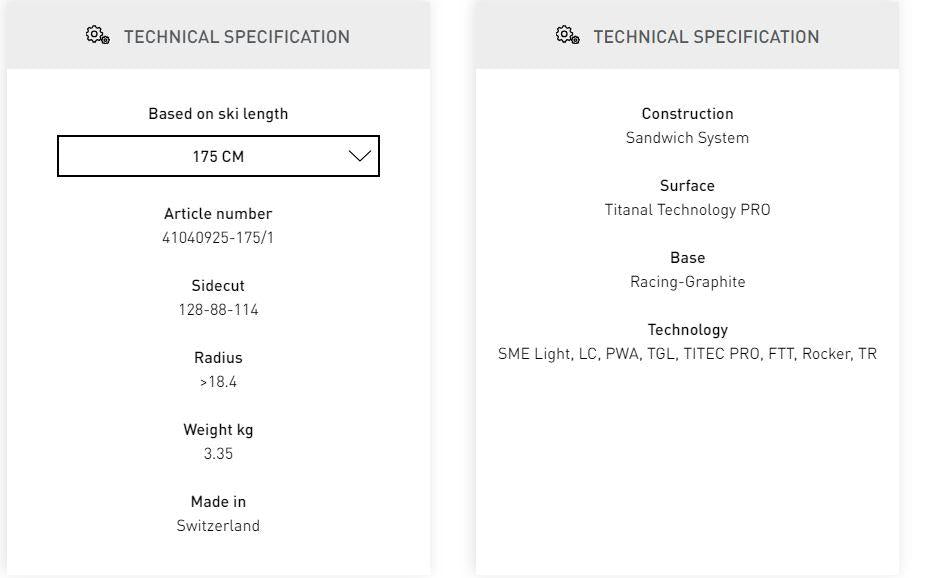Click the gear icon in the right panel header
The image size is (944, 578).
pos(567,36)
